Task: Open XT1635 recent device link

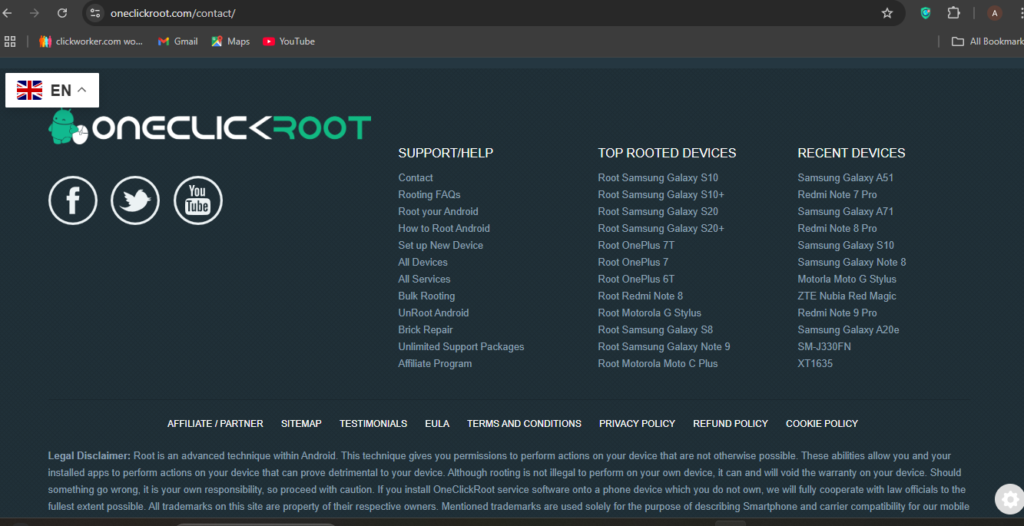Action: [815, 364]
